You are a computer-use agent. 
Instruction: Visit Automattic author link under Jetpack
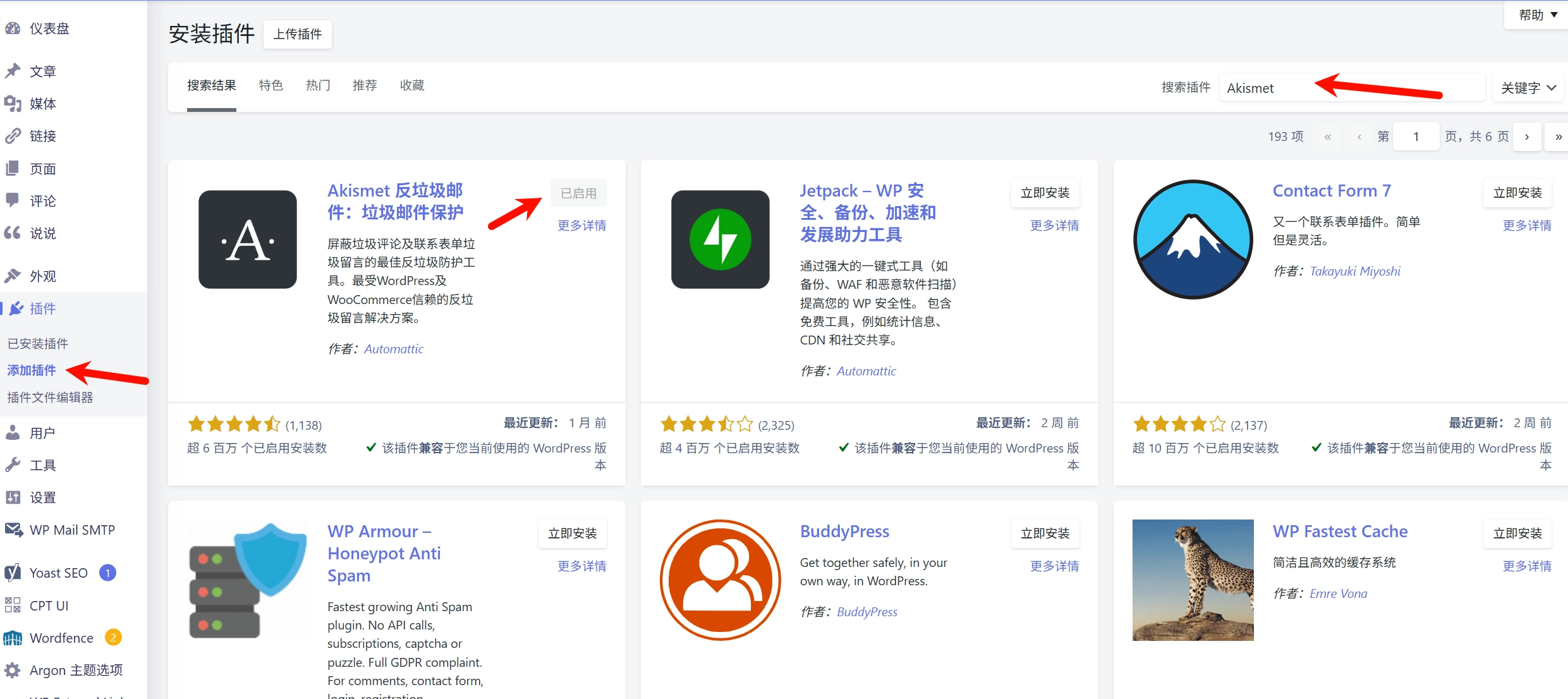866,371
